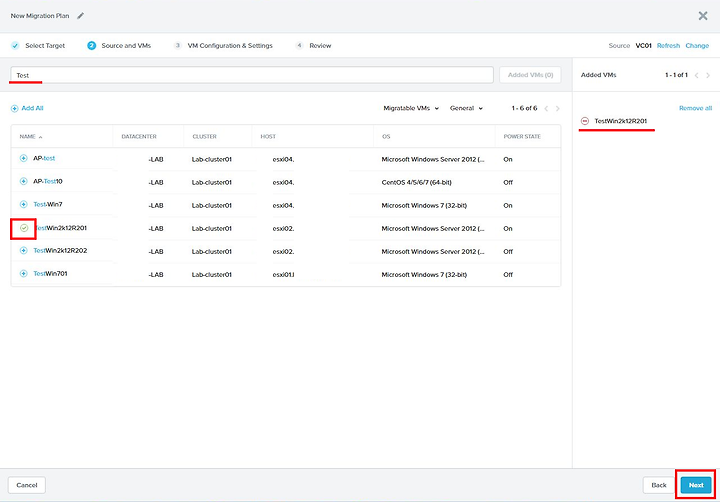Image resolution: width=720 pixels, height=502 pixels.
Task: Go to the Source and VMs step
Action: 119,45
